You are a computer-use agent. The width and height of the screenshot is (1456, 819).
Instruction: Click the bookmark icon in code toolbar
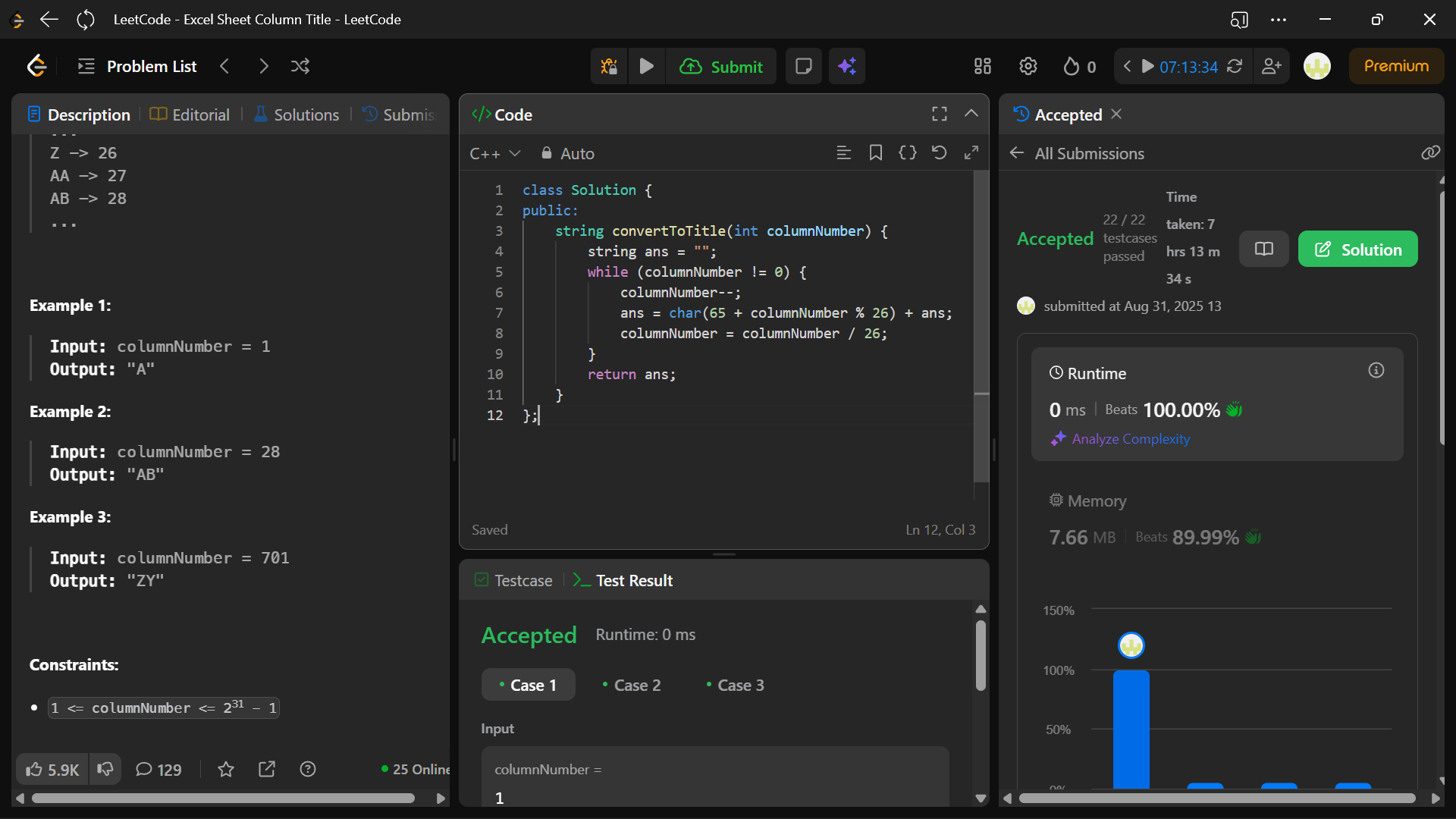click(876, 153)
